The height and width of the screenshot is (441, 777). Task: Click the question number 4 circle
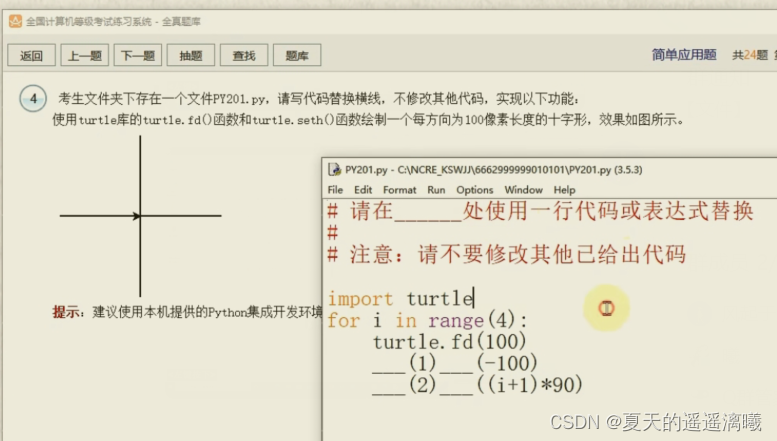[33, 98]
